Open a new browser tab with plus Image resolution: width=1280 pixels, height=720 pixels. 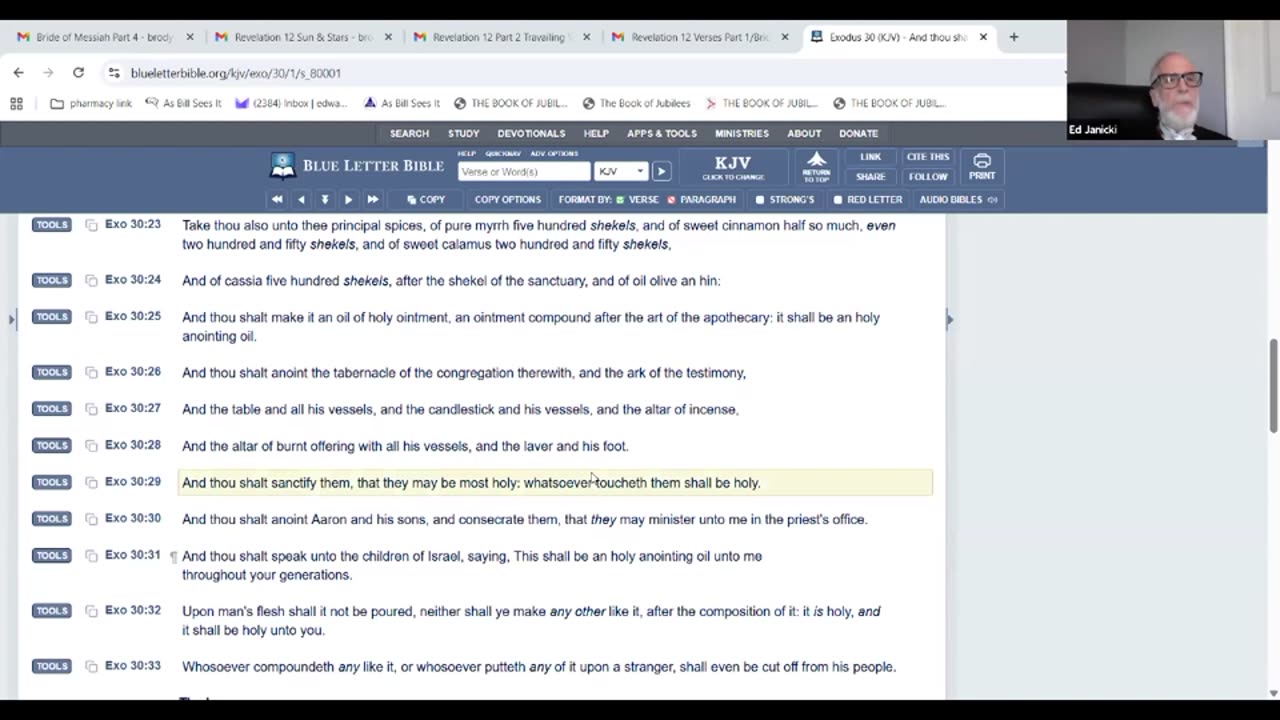tap(1013, 37)
